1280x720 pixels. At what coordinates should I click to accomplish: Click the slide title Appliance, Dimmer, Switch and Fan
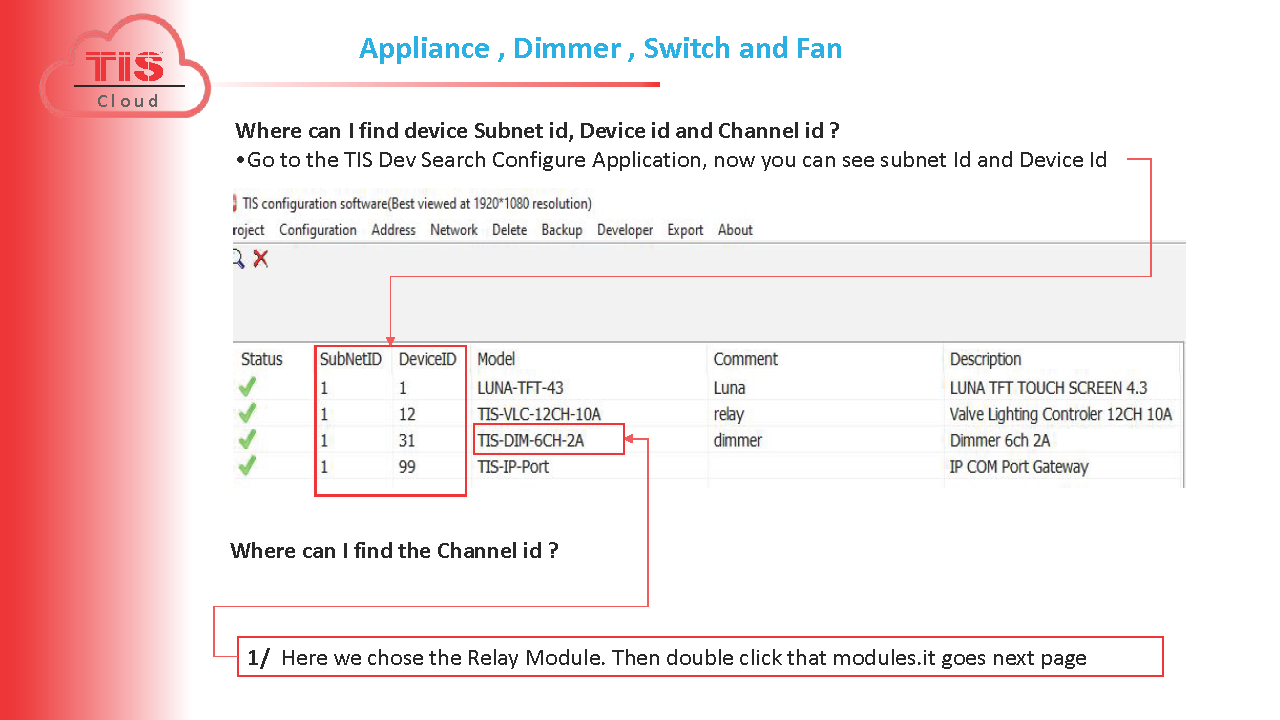(x=600, y=48)
